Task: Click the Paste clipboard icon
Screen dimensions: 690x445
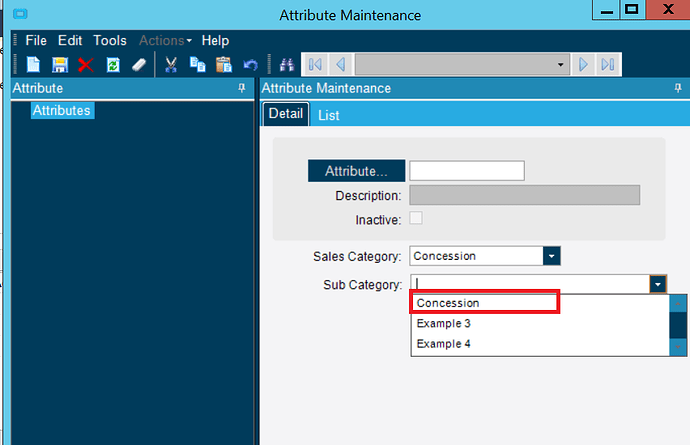Action: tap(224, 65)
